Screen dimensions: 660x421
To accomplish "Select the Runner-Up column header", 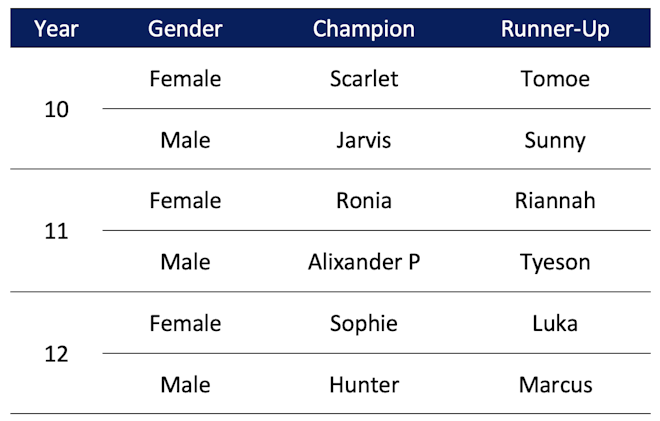I will [555, 29].
